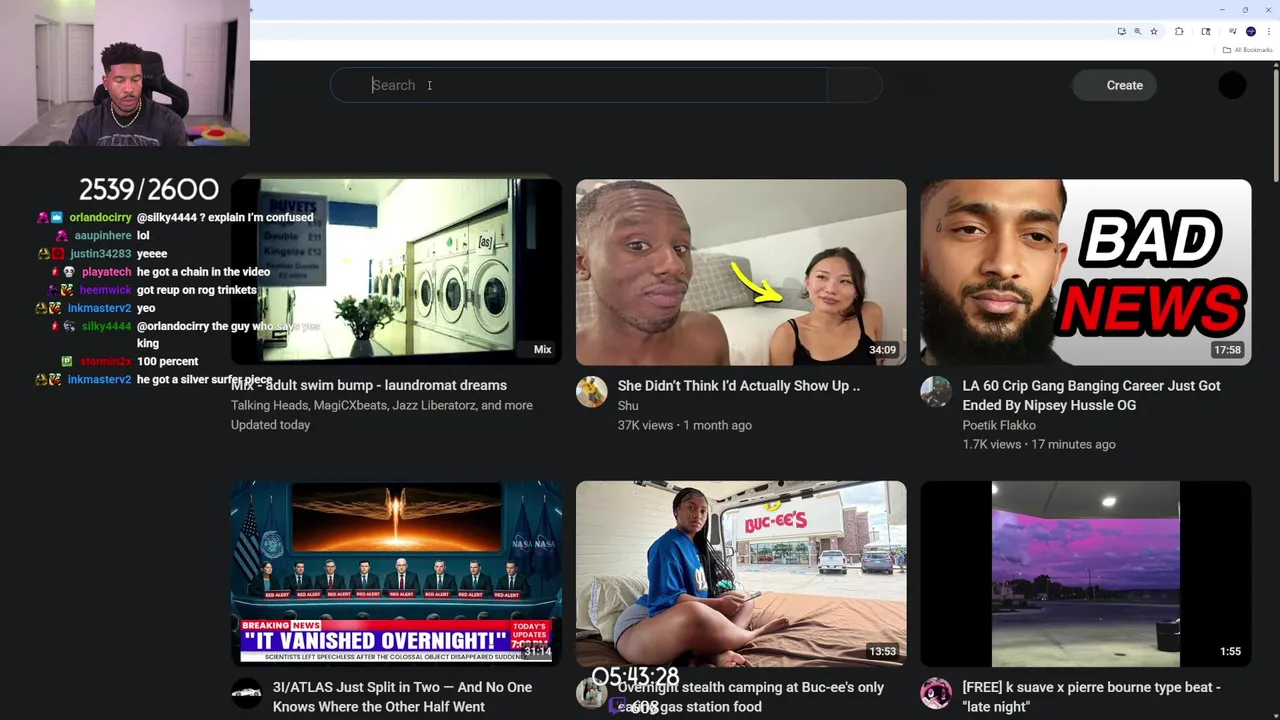Open the YouTube account avatar menu
This screenshot has width=1280, height=720.
point(1232,85)
